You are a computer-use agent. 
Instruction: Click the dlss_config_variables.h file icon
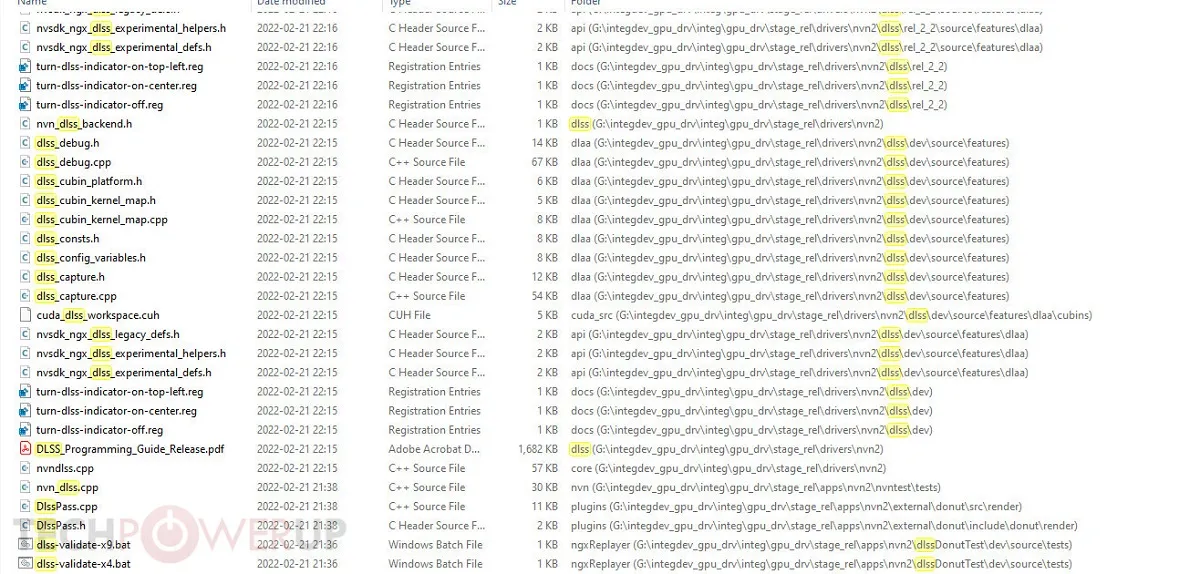(x=26, y=258)
